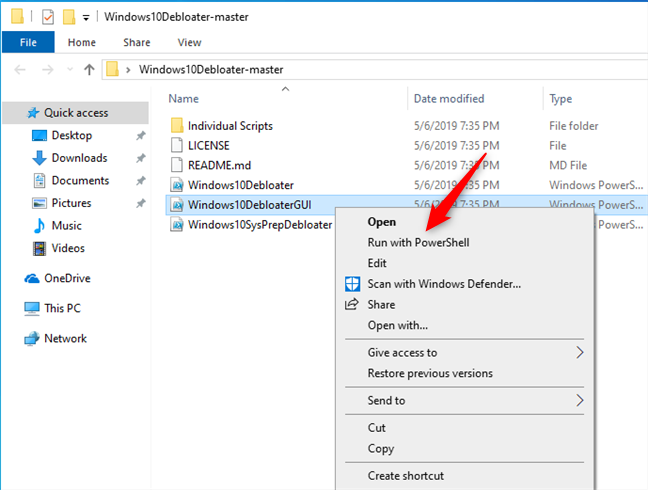Click the Quick access star icon
Screen dimensions: 648x490
33,113
